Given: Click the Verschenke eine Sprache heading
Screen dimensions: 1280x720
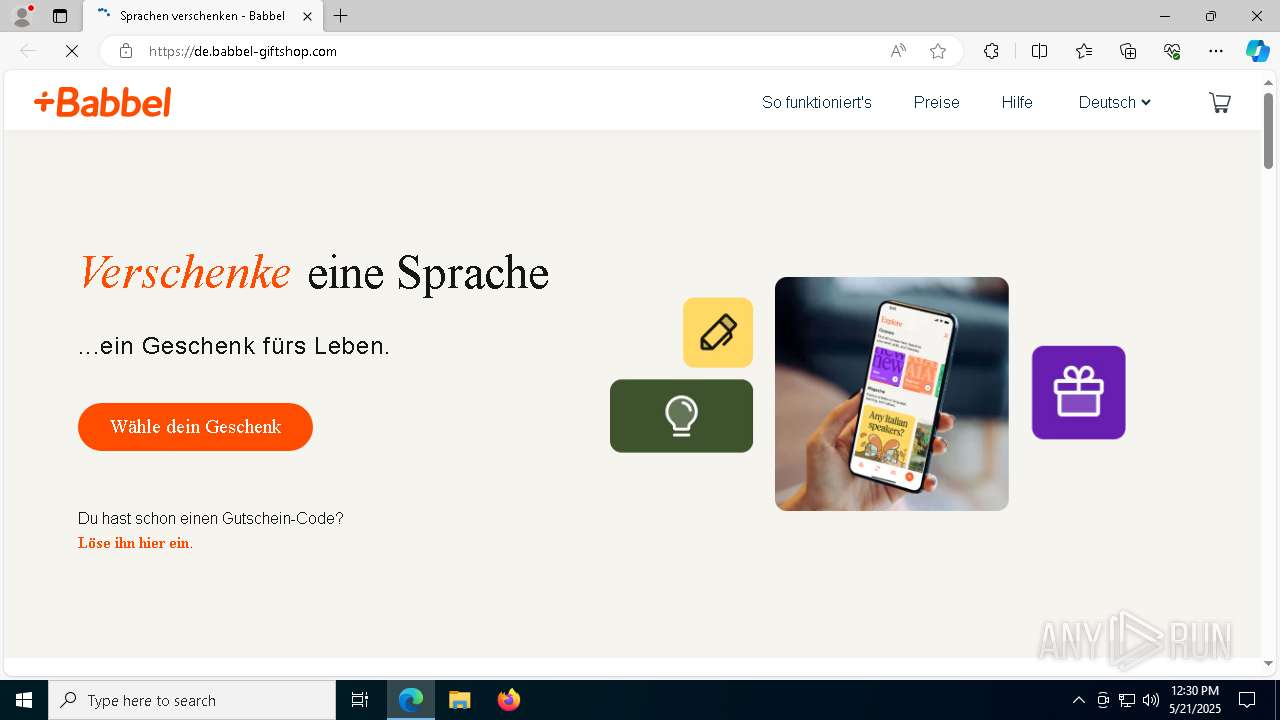Looking at the screenshot, I should click(x=314, y=273).
